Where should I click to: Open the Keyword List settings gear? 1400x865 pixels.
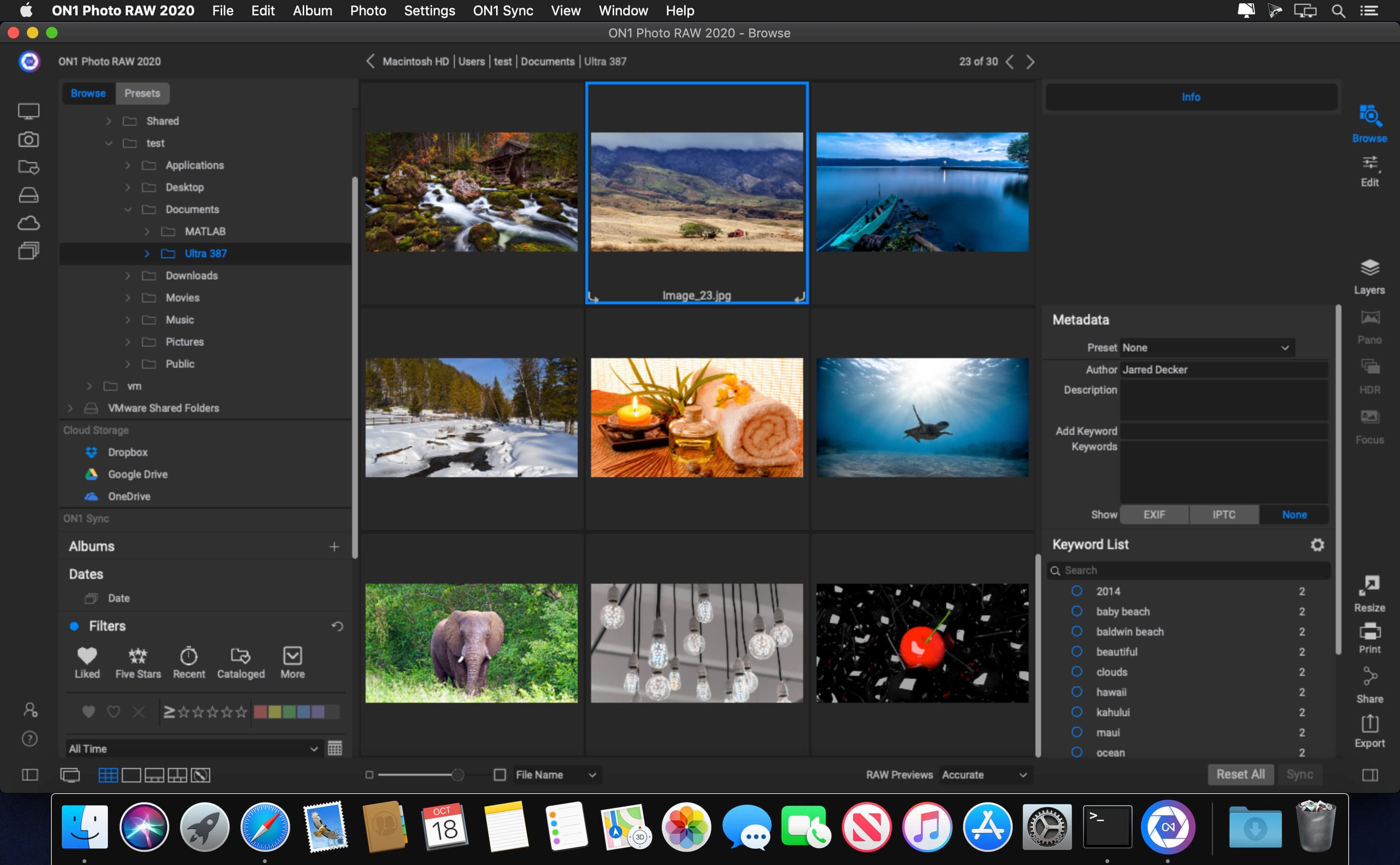pyautogui.click(x=1317, y=545)
